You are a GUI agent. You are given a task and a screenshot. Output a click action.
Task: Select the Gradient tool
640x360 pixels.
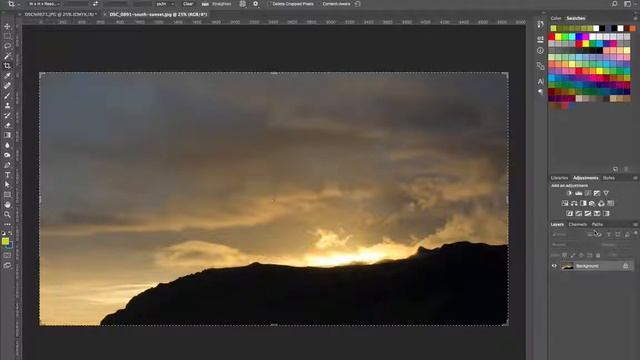point(7,135)
